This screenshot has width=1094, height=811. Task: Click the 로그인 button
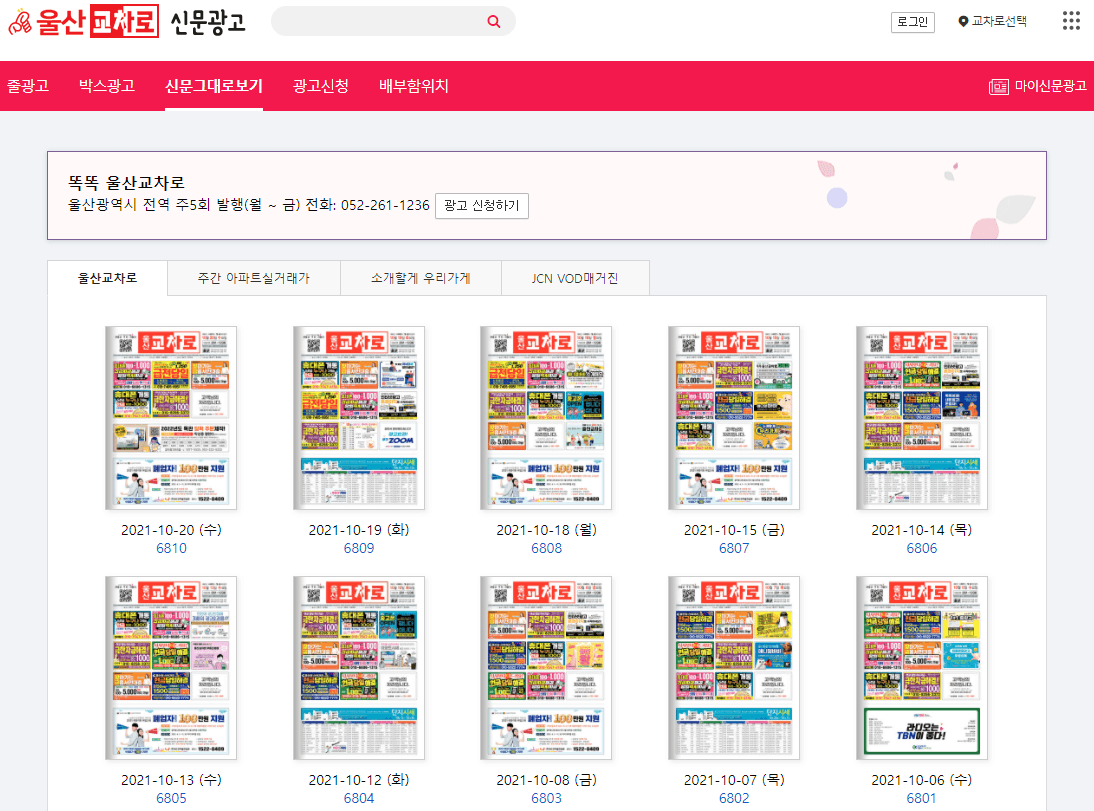pyautogui.click(x=913, y=20)
